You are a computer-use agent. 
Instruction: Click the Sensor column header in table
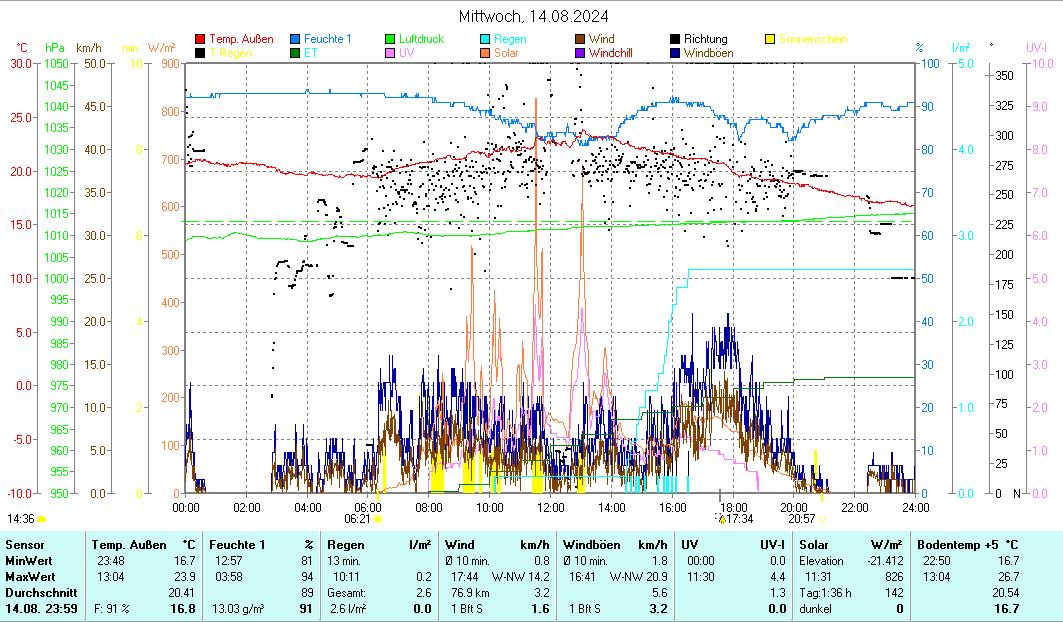24,544
